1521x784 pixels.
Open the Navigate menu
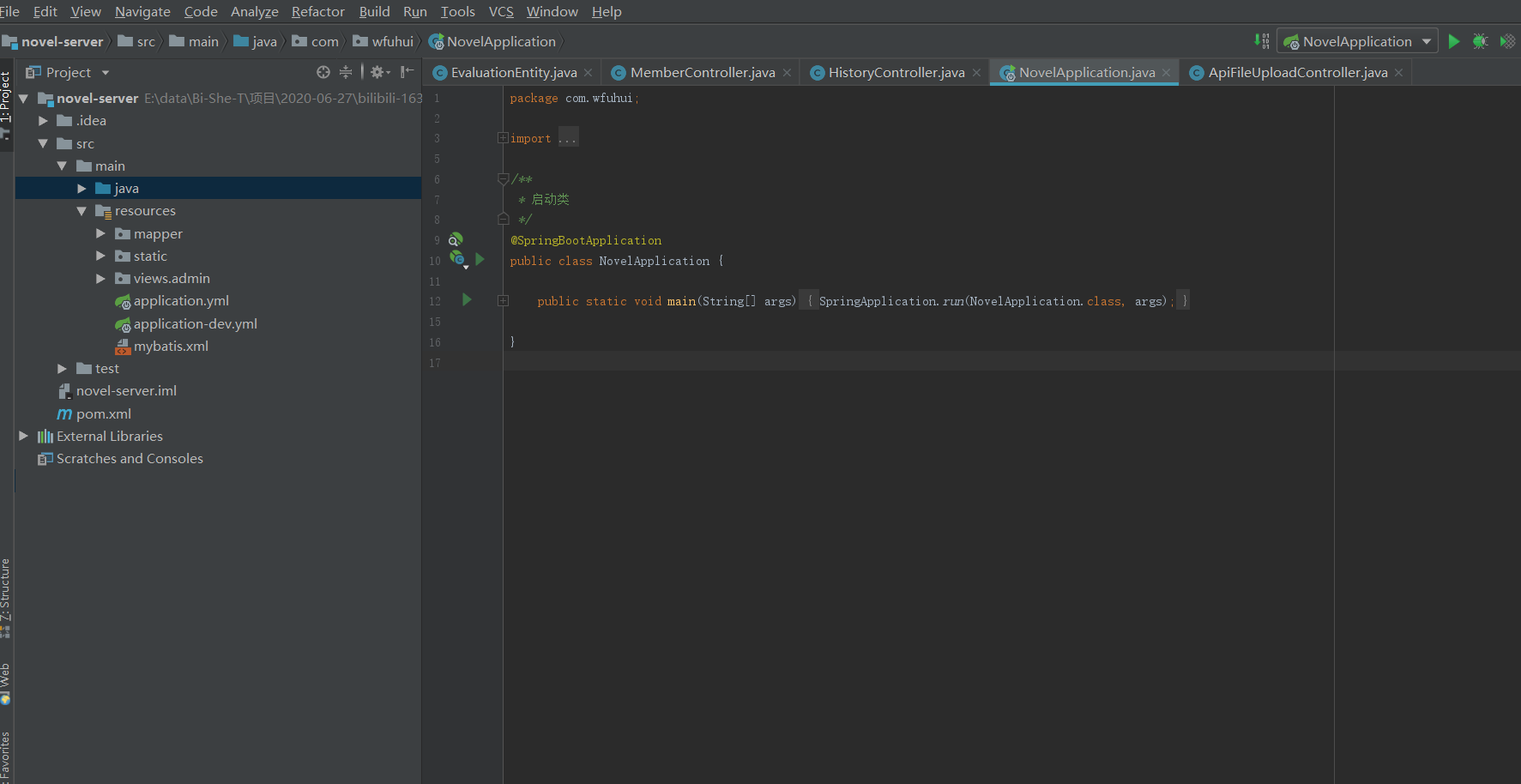142,11
